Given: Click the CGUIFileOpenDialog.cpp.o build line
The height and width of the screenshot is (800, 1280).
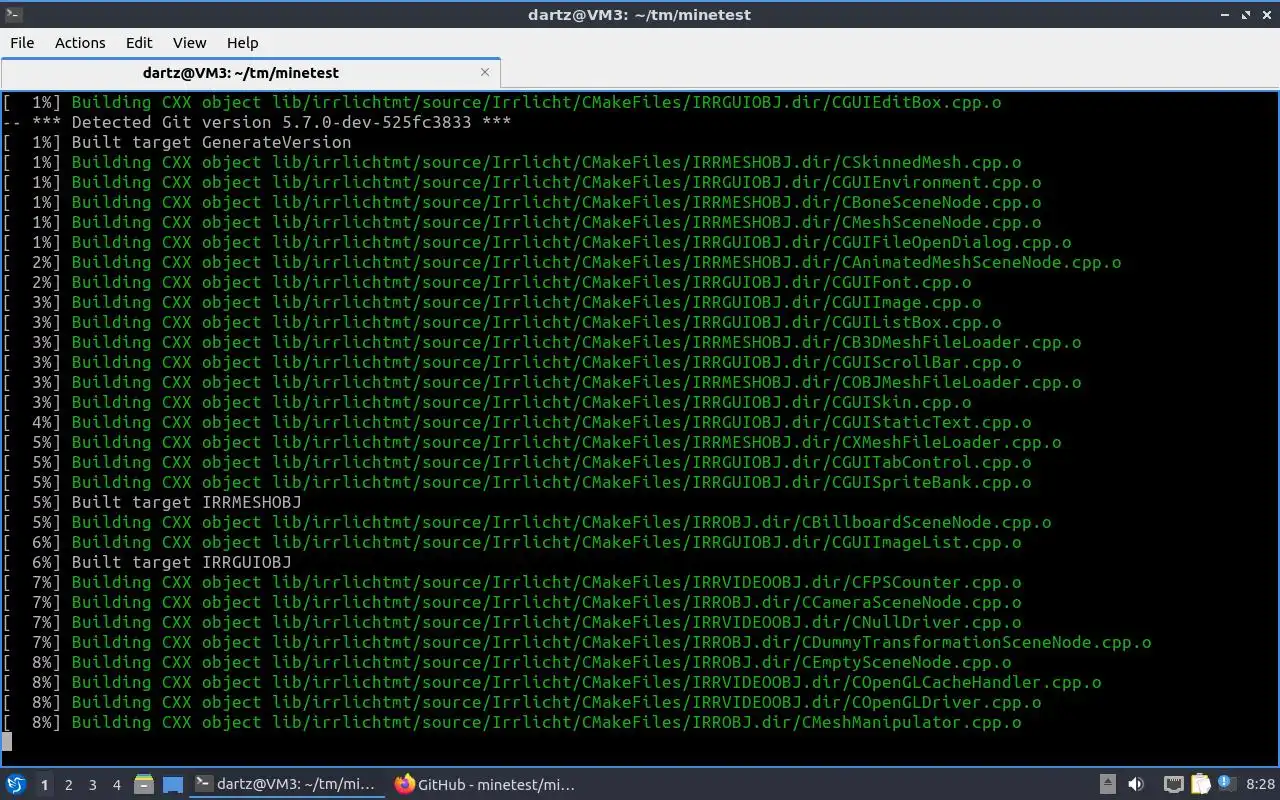Looking at the screenshot, I should pos(537,242).
